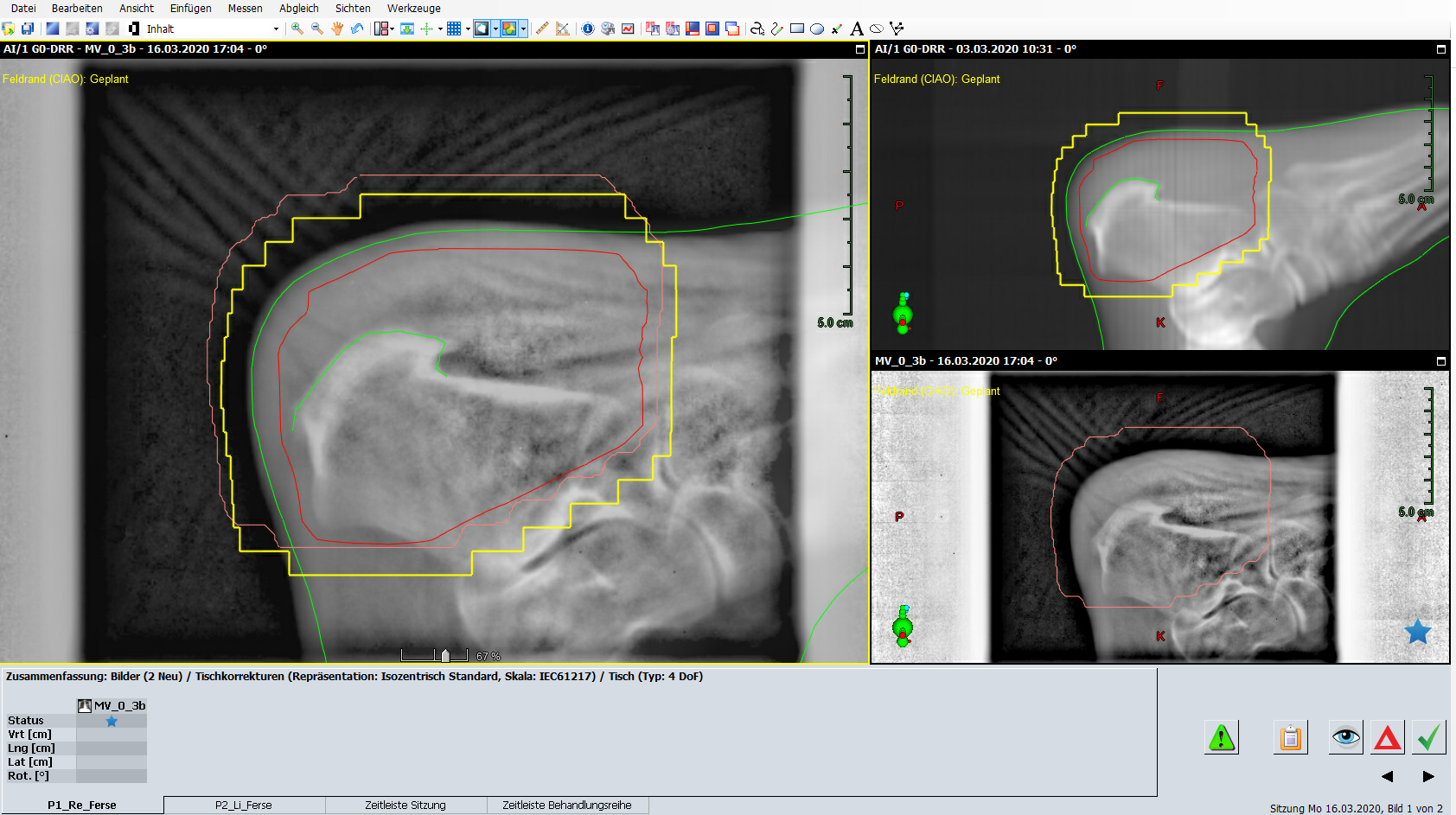1456x815 pixels.
Task: Select the ruler measurement tool
Action: (x=542, y=29)
